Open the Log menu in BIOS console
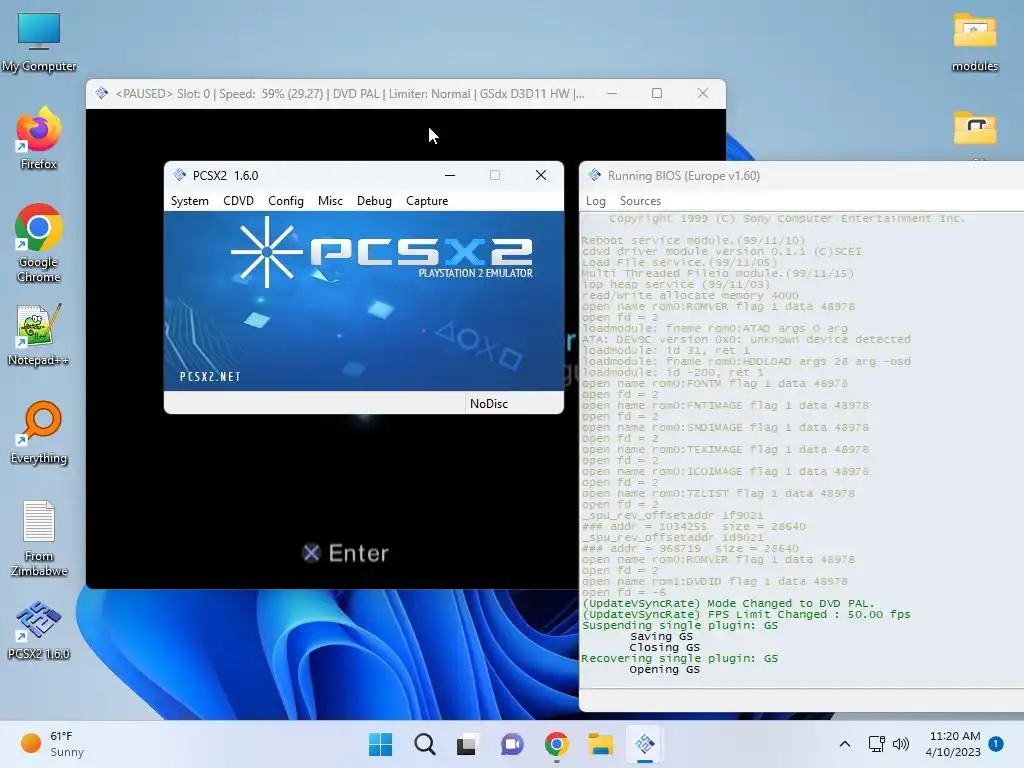 [596, 201]
